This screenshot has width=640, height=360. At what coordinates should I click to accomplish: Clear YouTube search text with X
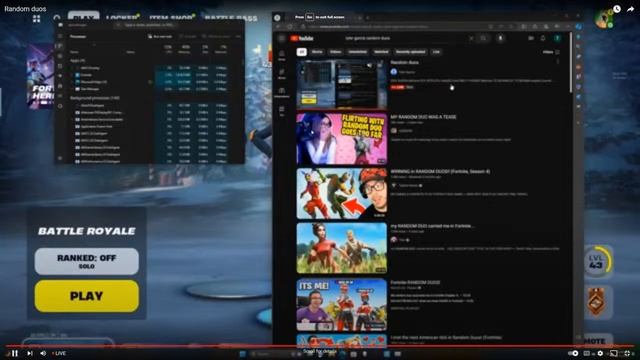(471, 38)
